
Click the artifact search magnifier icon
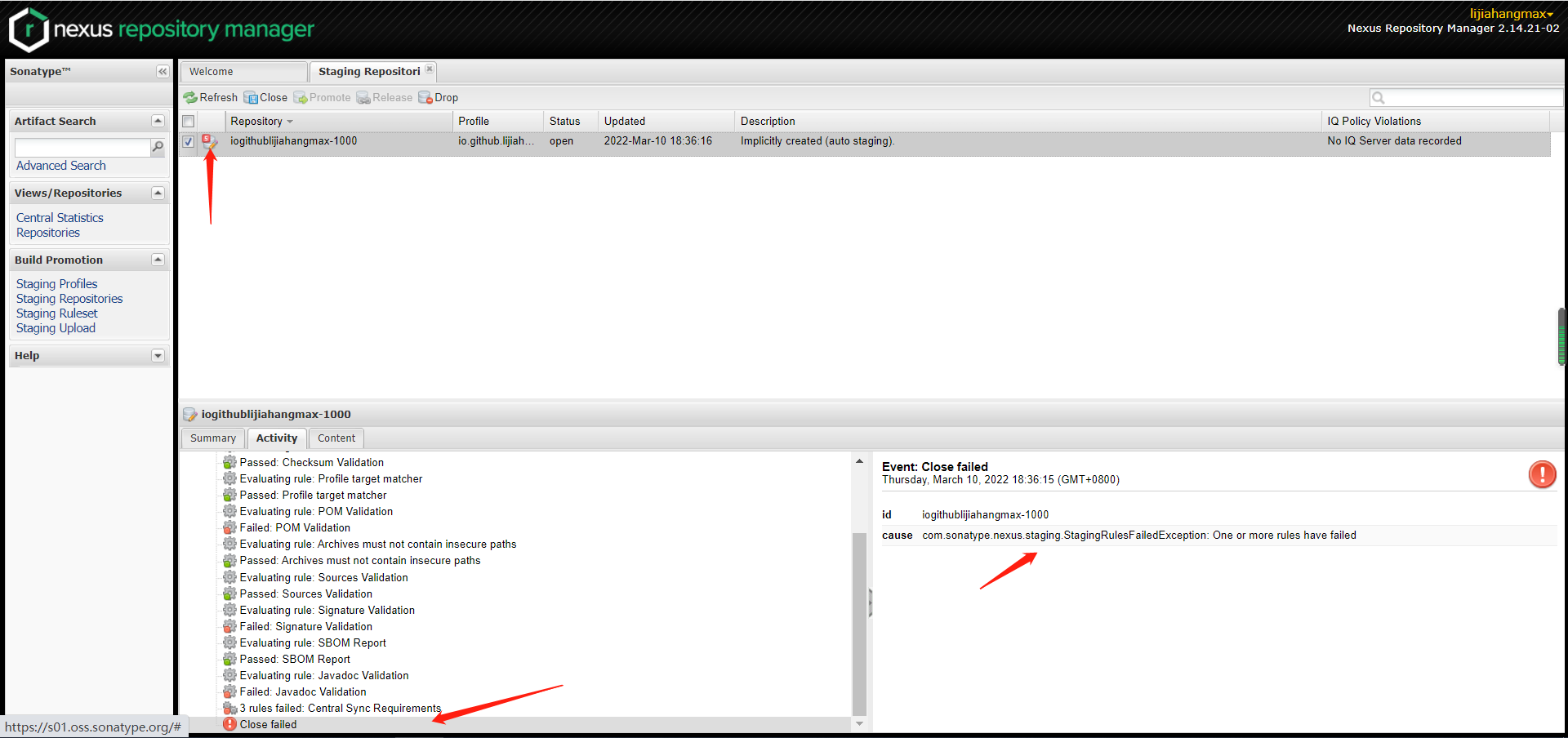point(158,147)
